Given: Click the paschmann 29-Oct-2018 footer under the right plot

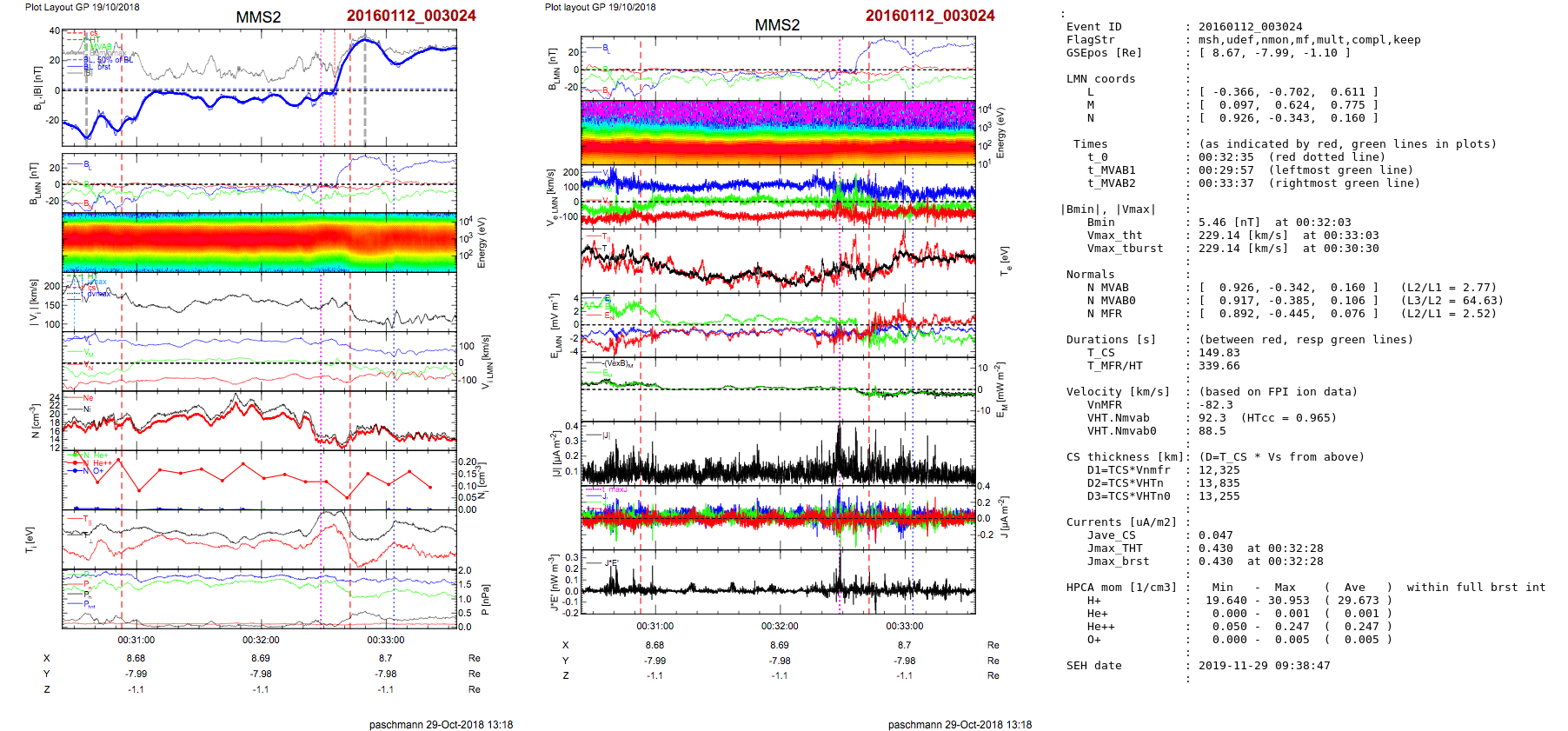Looking at the screenshot, I should (x=960, y=724).
